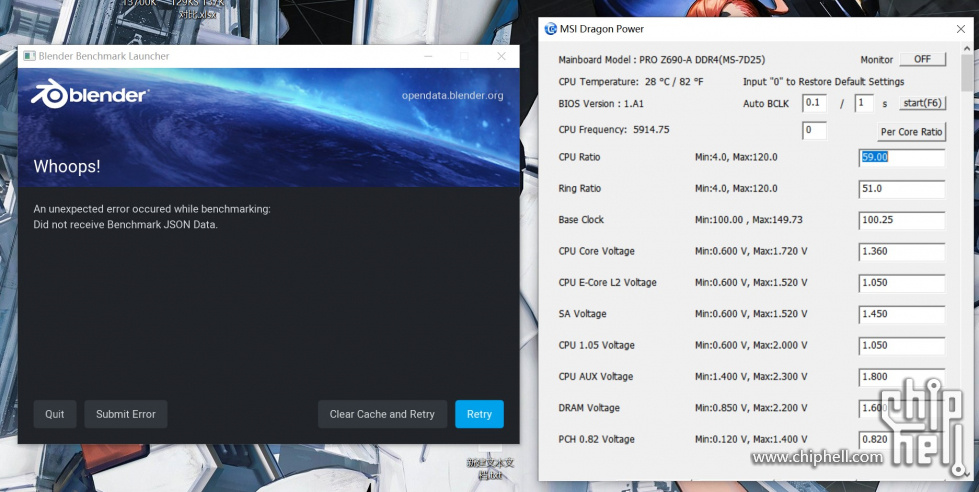Click the Auto BCLK seconds field

click(x=863, y=103)
